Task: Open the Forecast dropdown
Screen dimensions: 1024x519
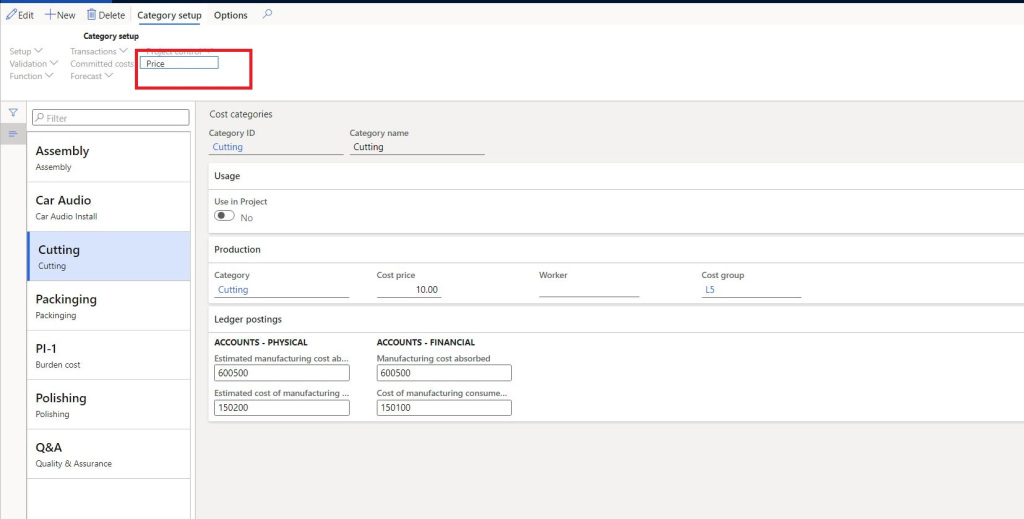Action: click(x=91, y=76)
